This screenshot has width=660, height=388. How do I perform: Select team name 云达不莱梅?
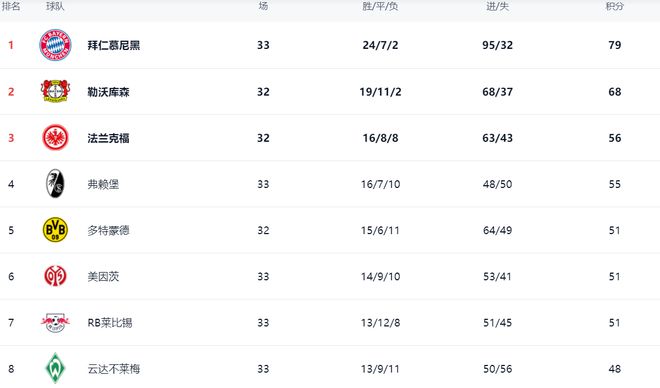pos(114,369)
